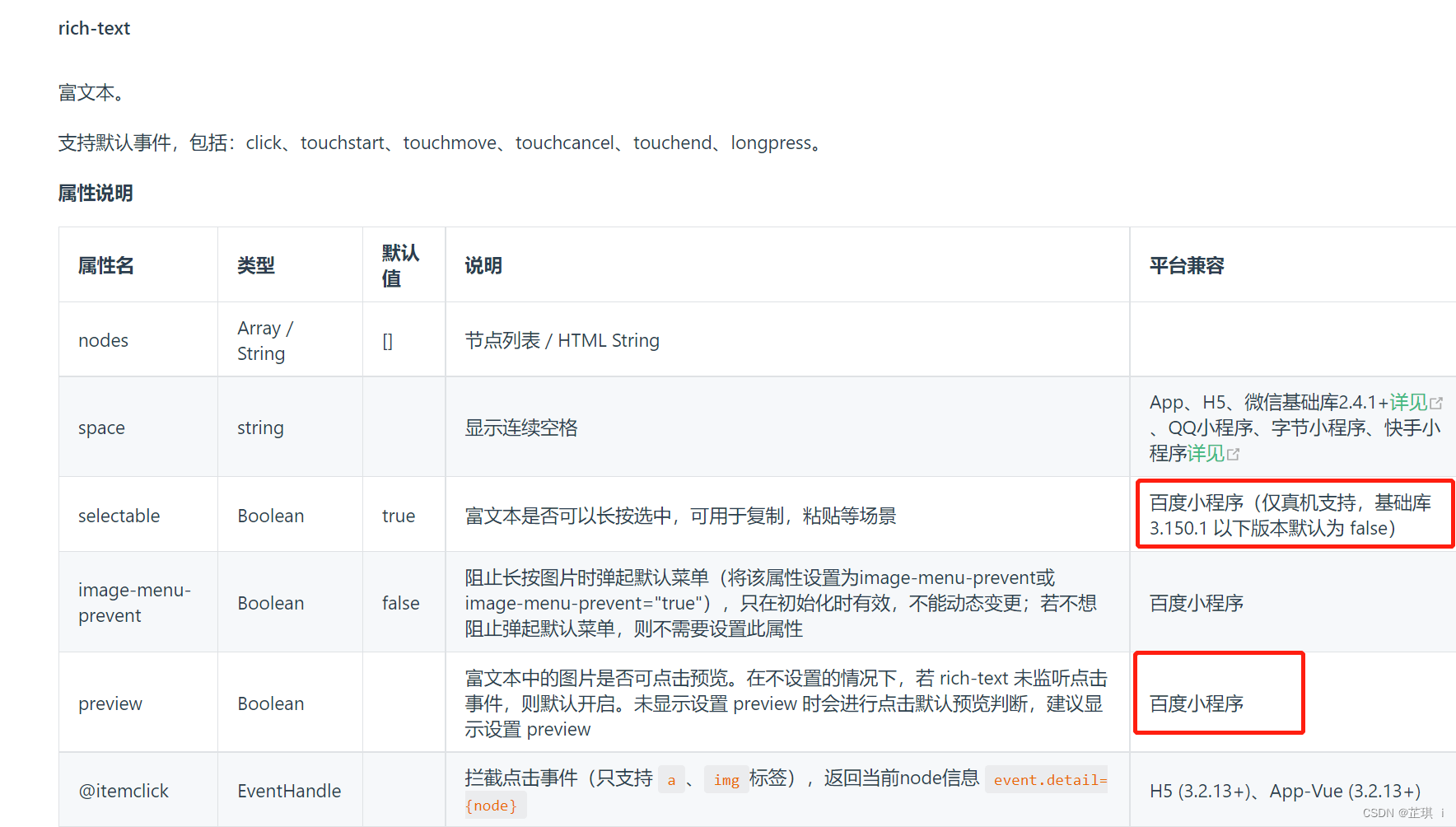
Task: Select the 类型 column header
Action: (x=256, y=265)
